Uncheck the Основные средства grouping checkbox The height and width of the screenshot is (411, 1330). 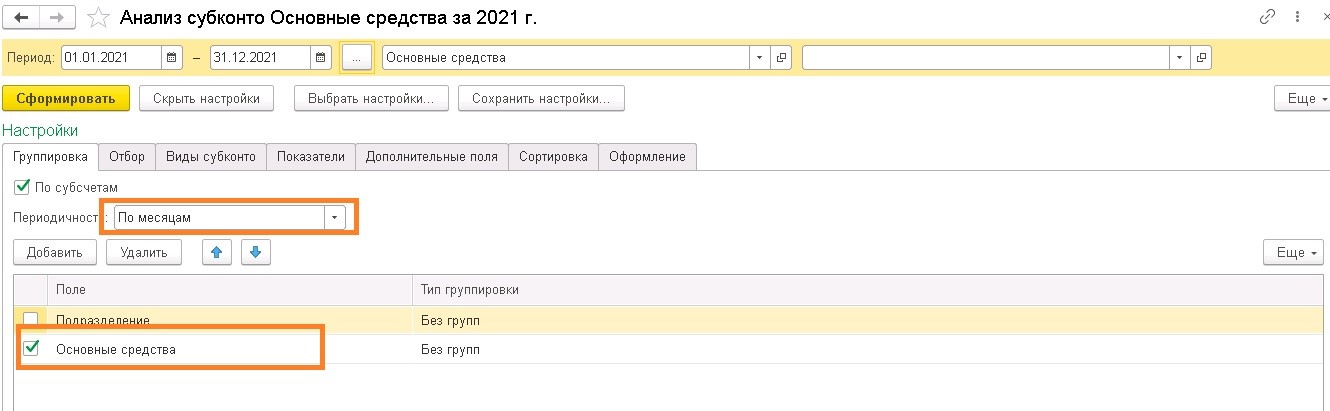coord(31,349)
